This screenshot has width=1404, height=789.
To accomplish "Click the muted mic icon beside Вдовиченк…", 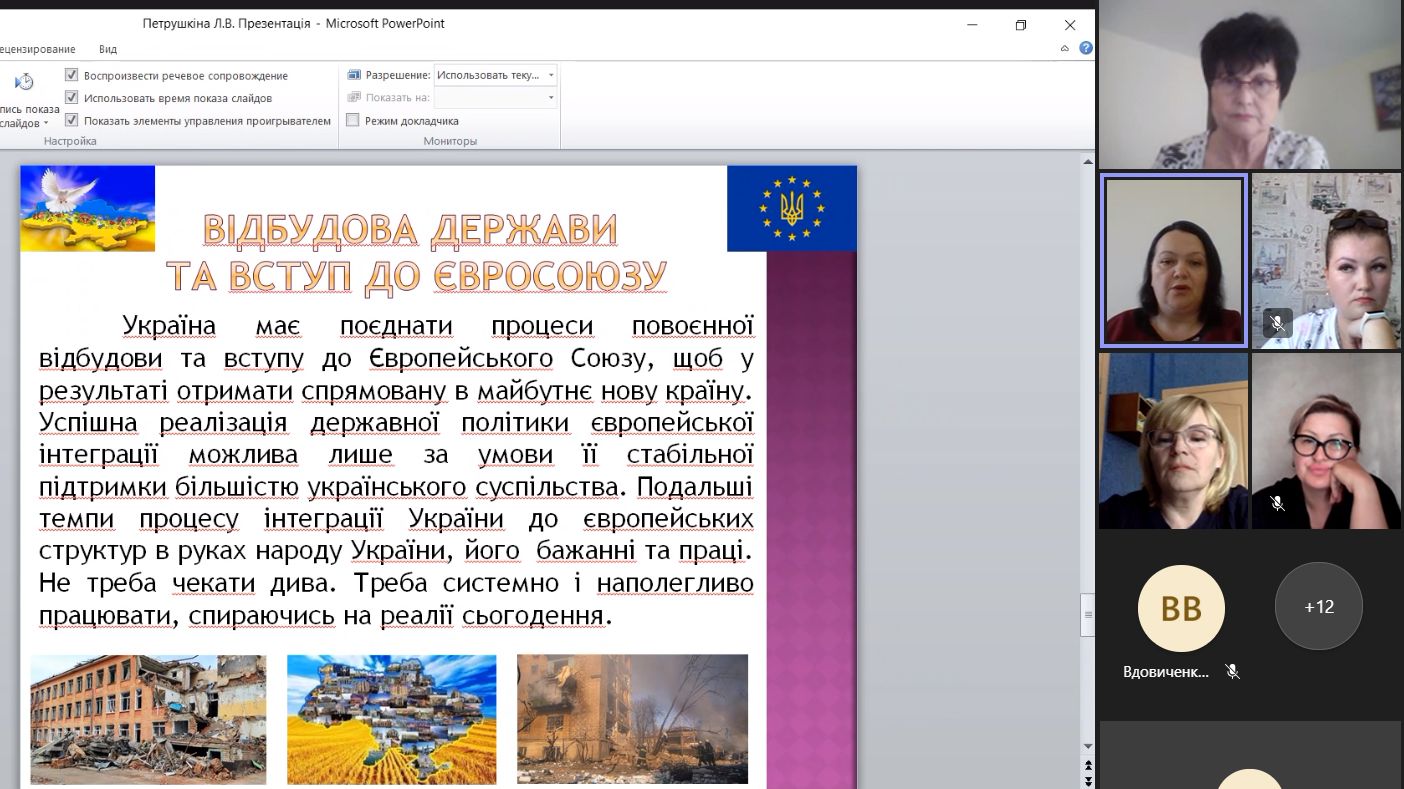I will click(x=1233, y=672).
